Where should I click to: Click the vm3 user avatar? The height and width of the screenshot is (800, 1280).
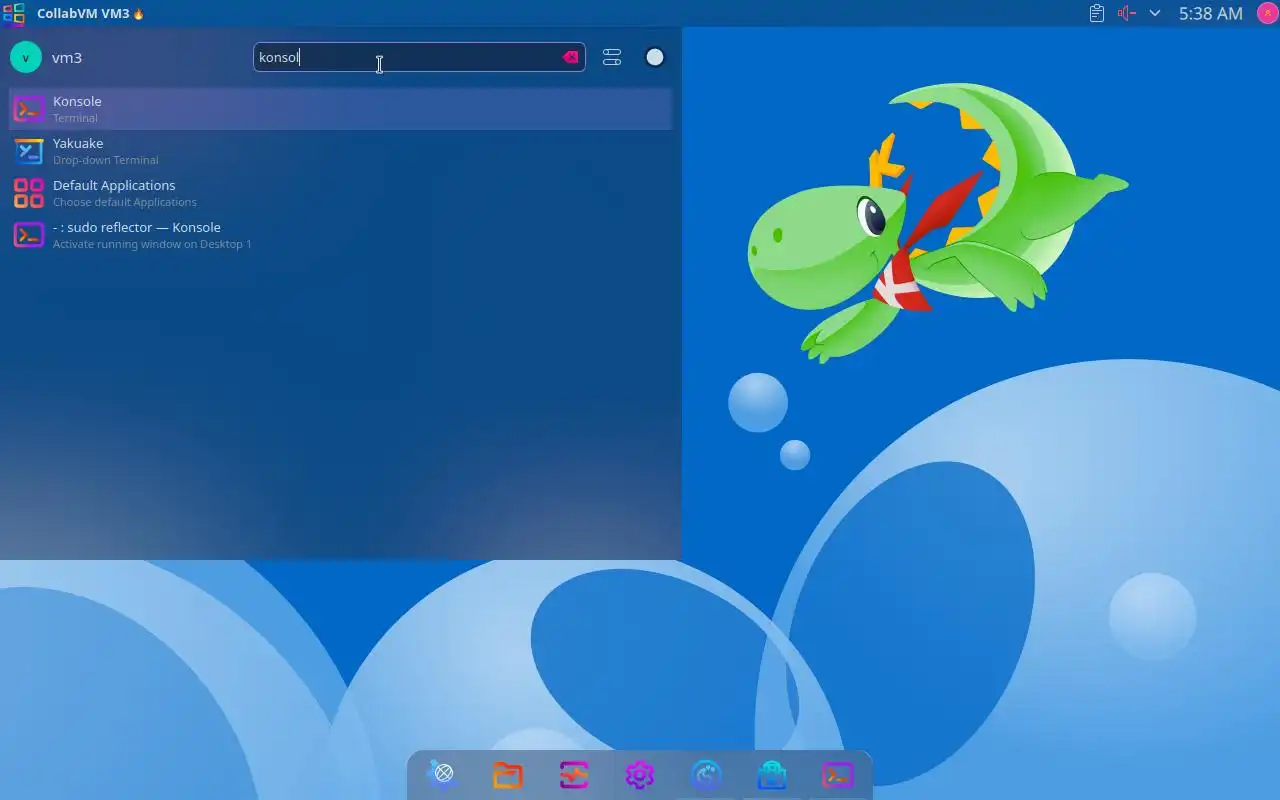coord(26,57)
